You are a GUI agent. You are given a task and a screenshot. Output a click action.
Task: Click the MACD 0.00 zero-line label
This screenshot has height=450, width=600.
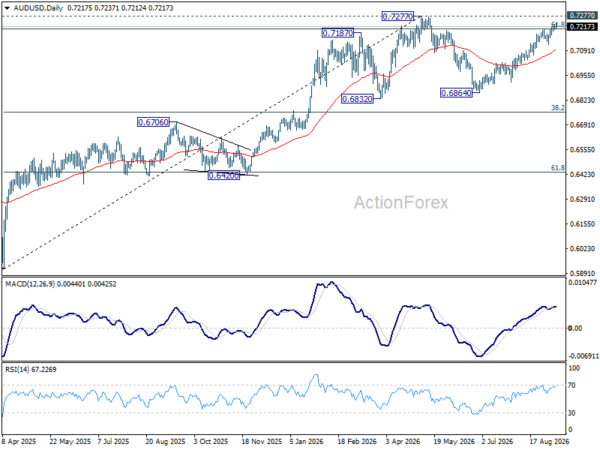point(575,328)
